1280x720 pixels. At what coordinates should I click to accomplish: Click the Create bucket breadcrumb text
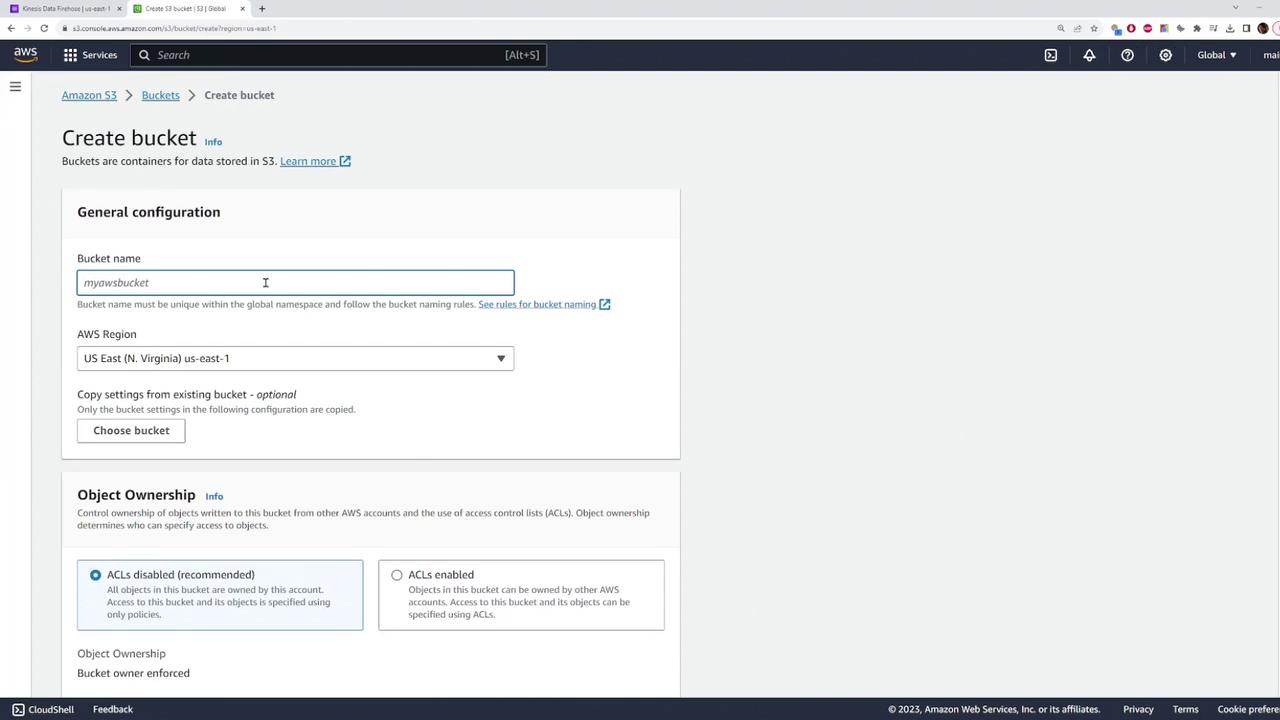[x=239, y=95]
